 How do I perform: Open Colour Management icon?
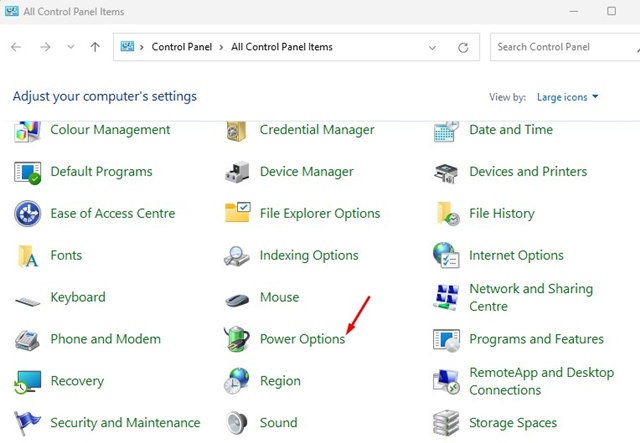[x=27, y=131]
